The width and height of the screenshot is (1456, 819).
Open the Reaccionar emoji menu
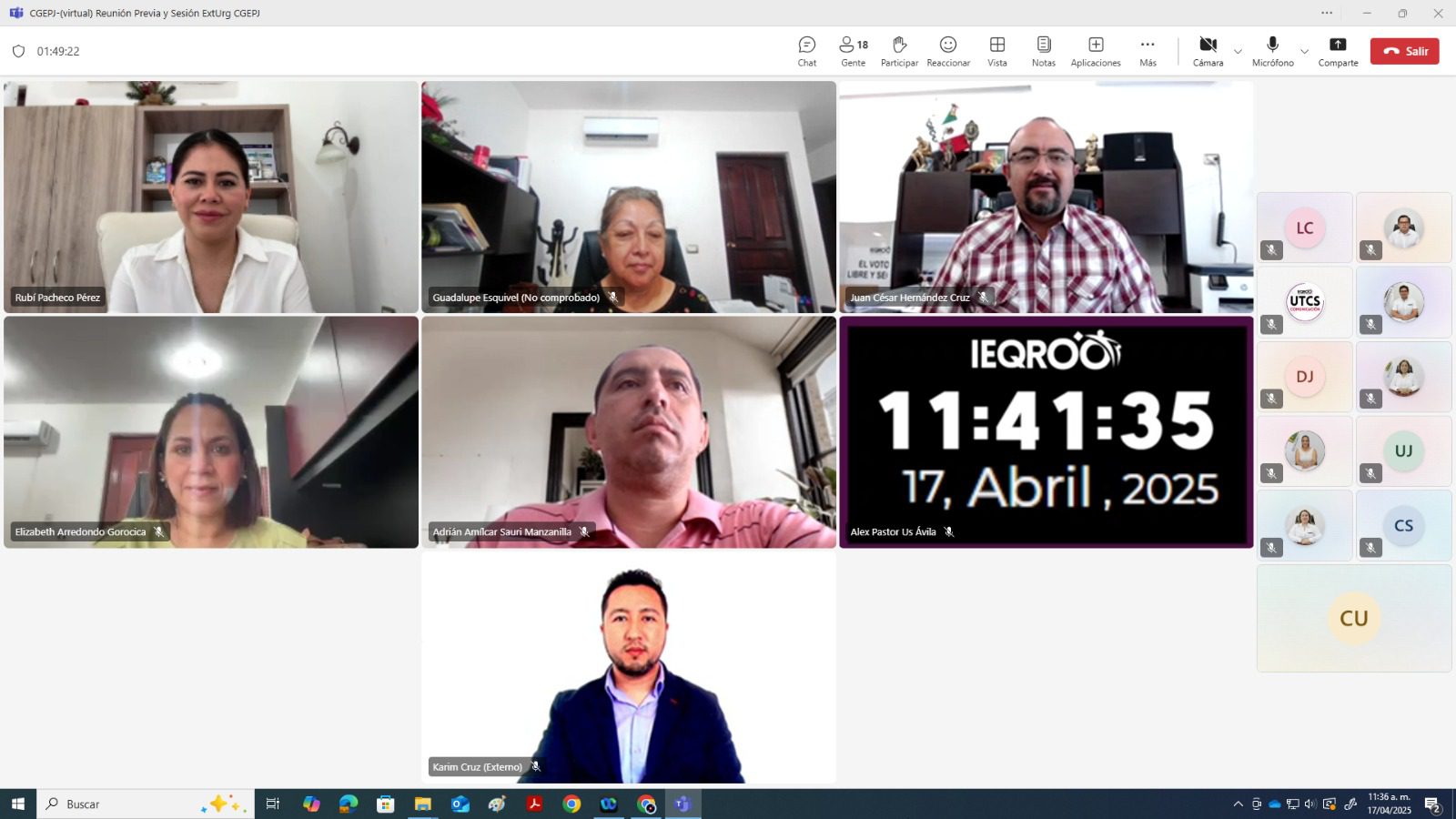point(948,52)
